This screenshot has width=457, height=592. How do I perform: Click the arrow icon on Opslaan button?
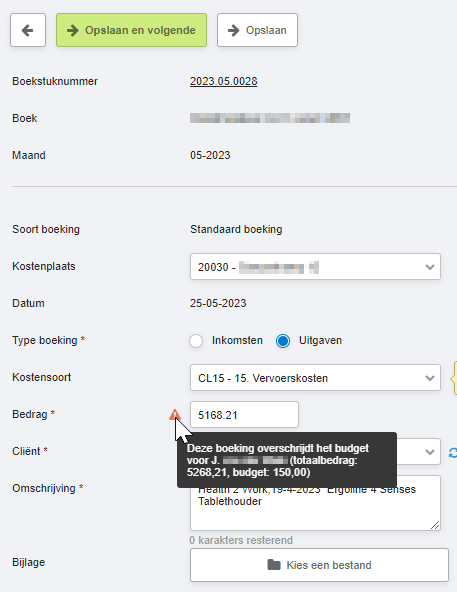coord(234,30)
